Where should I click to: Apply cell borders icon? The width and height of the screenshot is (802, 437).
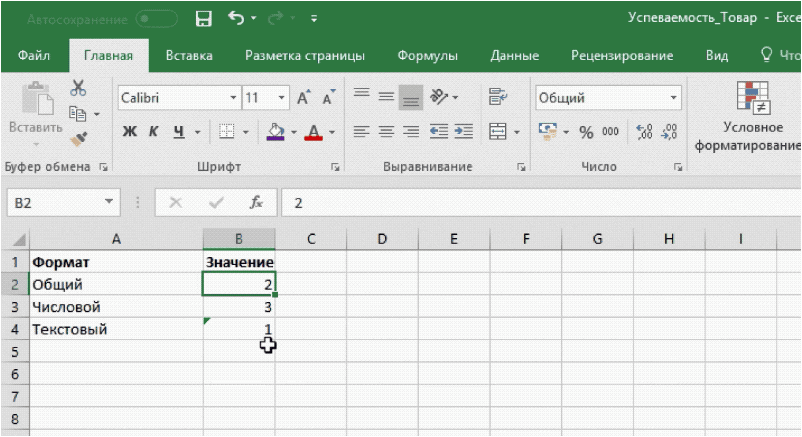pos(227,132)
